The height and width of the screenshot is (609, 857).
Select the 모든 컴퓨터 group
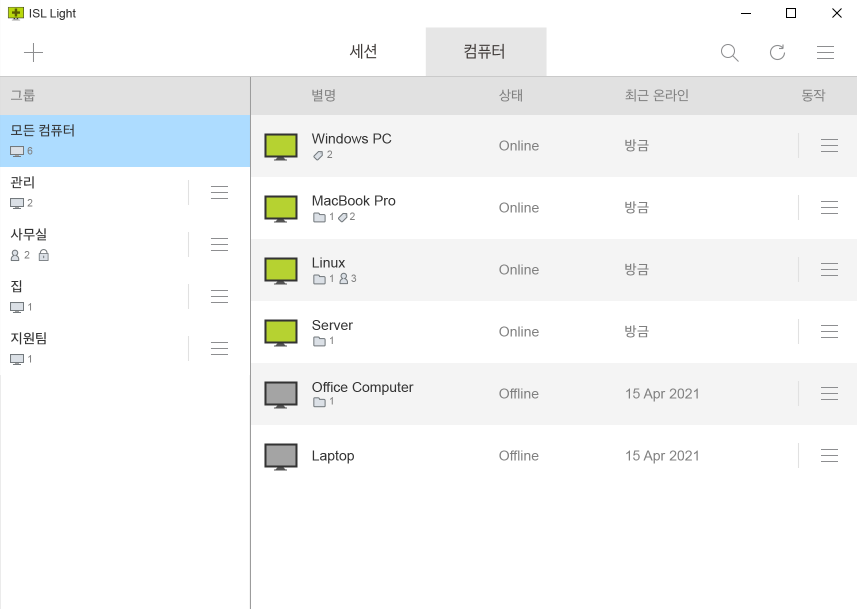[125, 140]
